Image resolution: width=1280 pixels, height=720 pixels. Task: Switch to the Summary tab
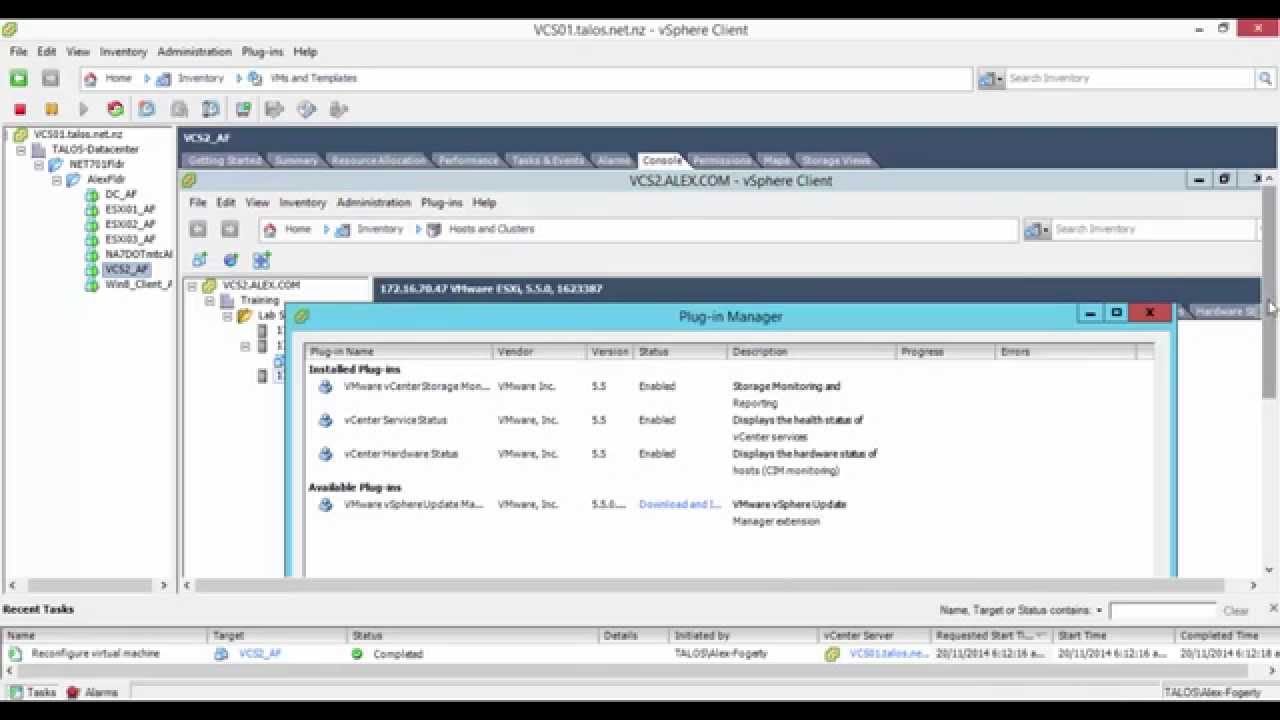click(x=295, y=160)
